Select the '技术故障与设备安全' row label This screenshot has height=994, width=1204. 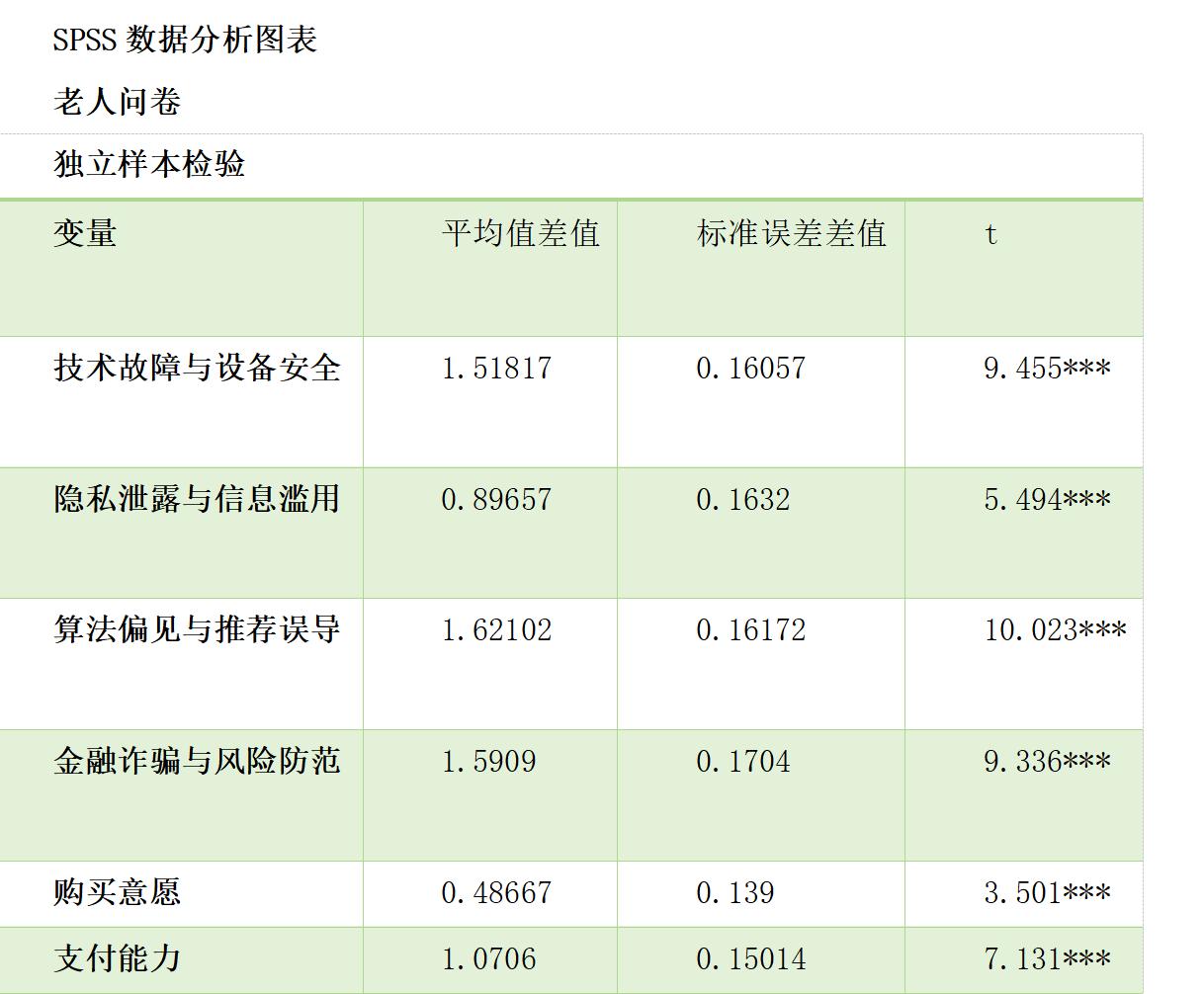(x=197, y=369)
